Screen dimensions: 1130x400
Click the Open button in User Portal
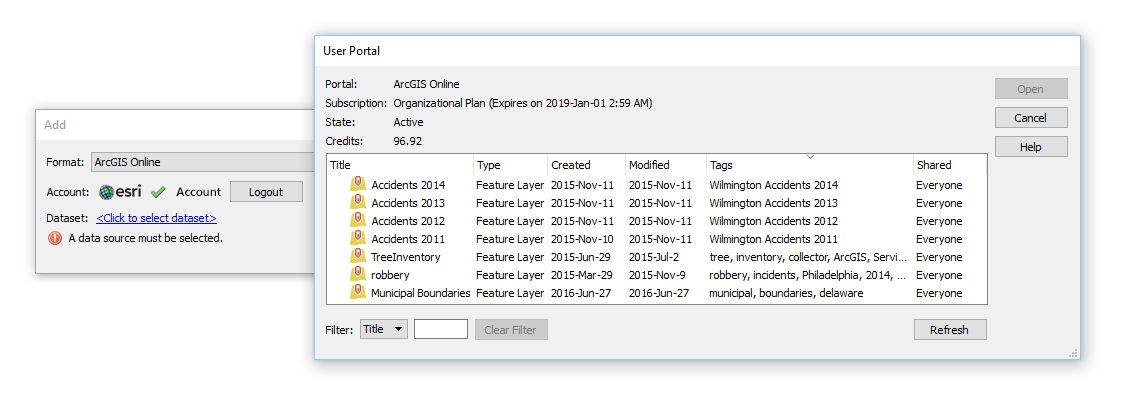tap(1031, 89)
